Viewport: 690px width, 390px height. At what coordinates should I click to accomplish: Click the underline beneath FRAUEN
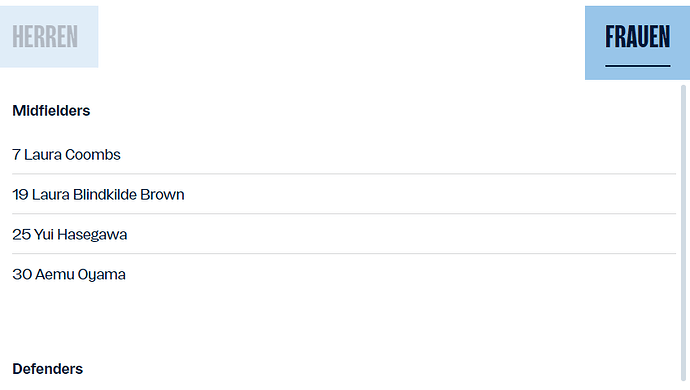[x=638, y=66]
